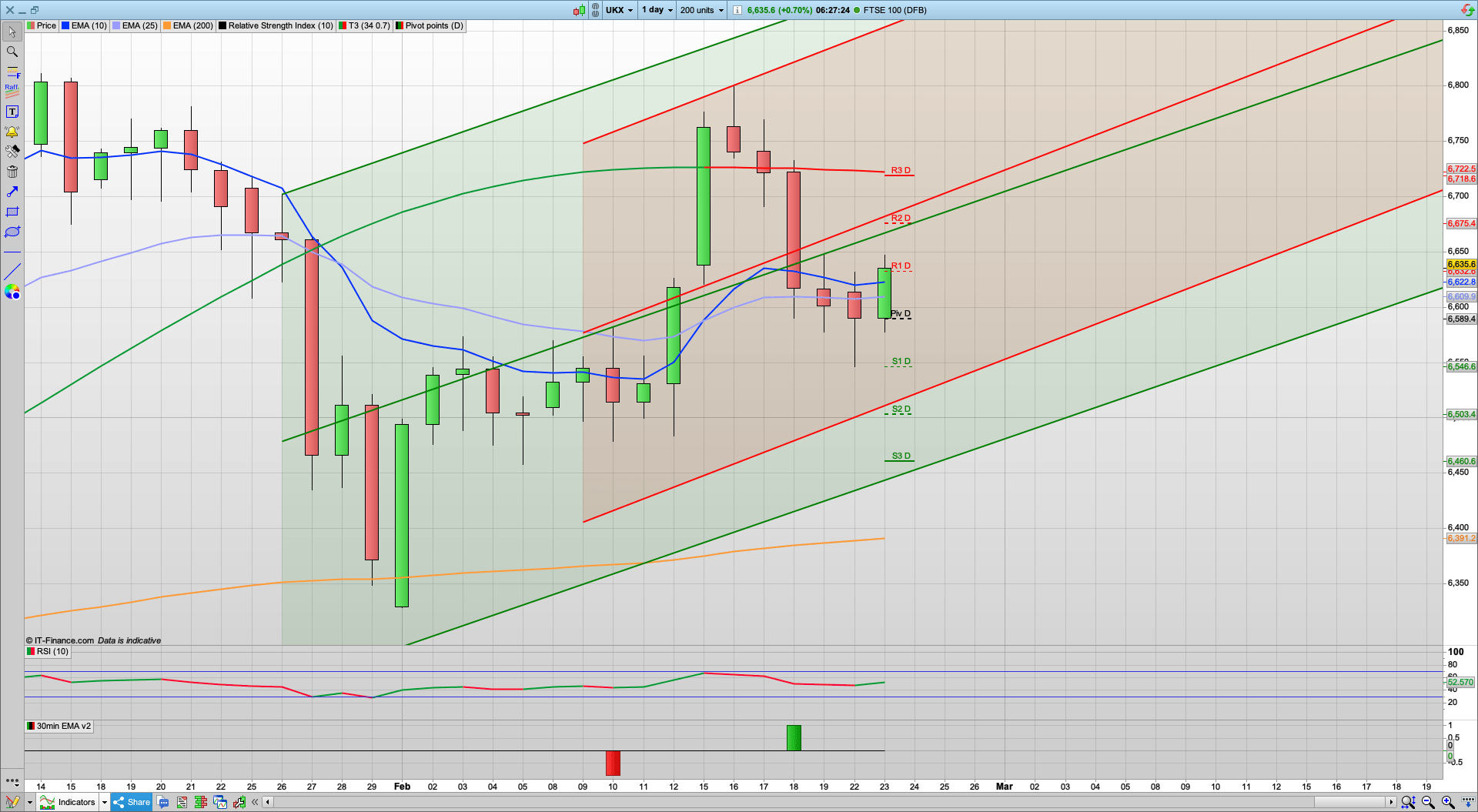The width and height of the screenshot is (1478, 812).
Task: Open the UKX instrument dropdown
Action: (619, 10)
